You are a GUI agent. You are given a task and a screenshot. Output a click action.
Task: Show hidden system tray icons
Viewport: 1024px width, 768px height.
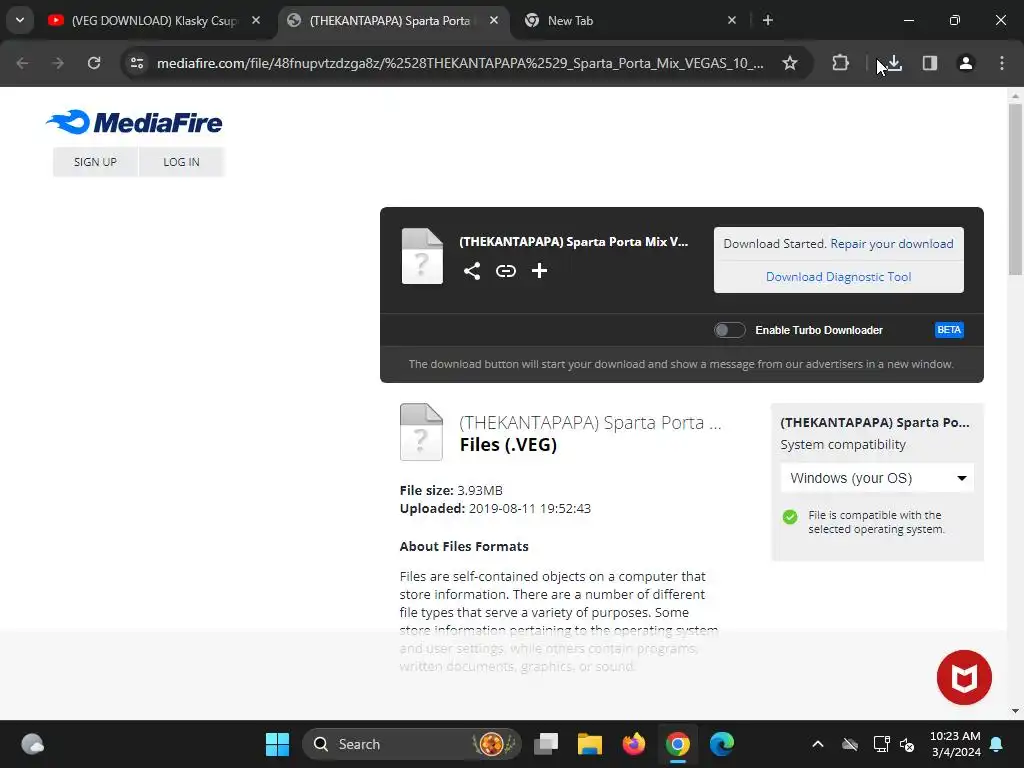pyautogui.click(x=818, y=744)
